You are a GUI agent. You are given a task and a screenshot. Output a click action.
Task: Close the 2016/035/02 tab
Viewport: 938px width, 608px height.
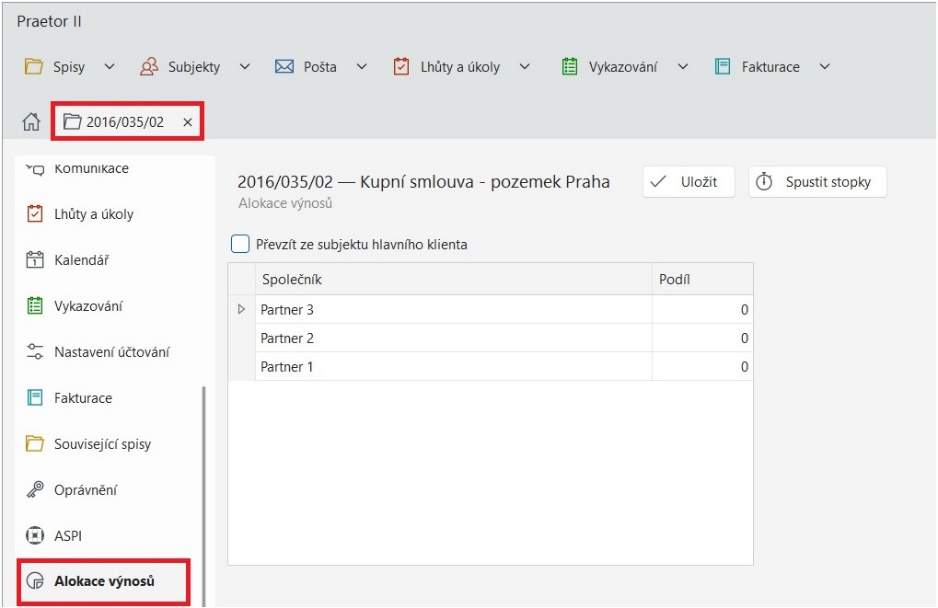187,122
